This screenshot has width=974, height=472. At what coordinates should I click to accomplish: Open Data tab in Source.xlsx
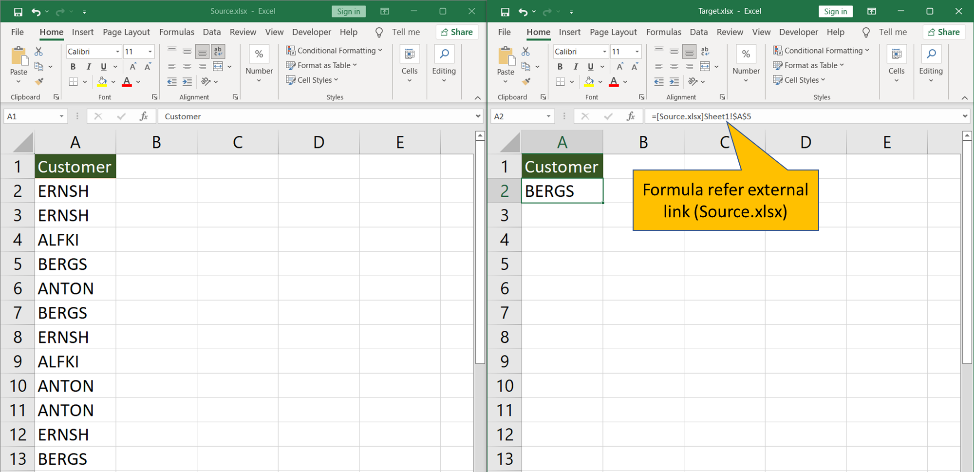[212, 32]
